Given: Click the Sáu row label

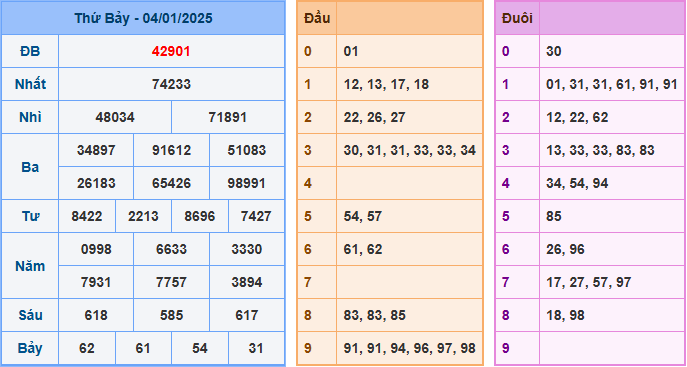Looking at the screenshot, I should [x=30, y=315].
